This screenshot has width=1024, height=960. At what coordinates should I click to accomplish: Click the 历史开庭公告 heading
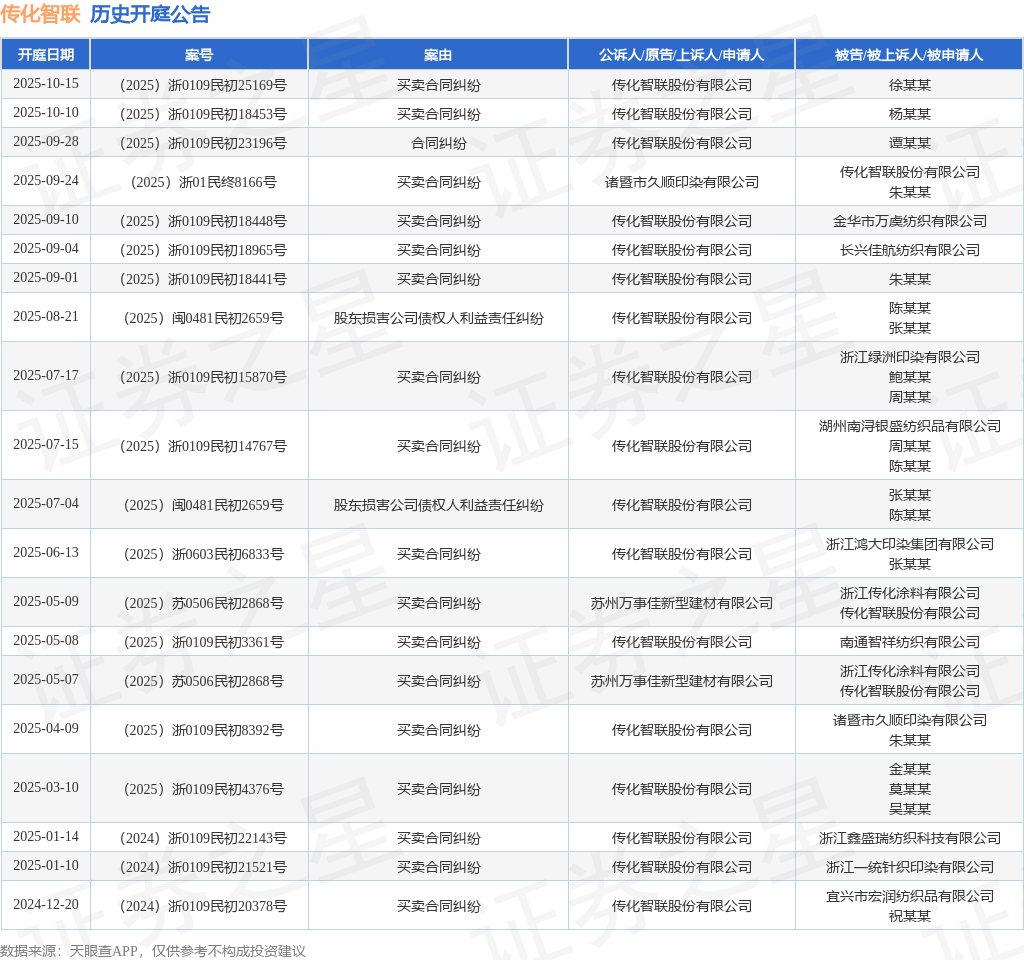click(x=150, y=14)
